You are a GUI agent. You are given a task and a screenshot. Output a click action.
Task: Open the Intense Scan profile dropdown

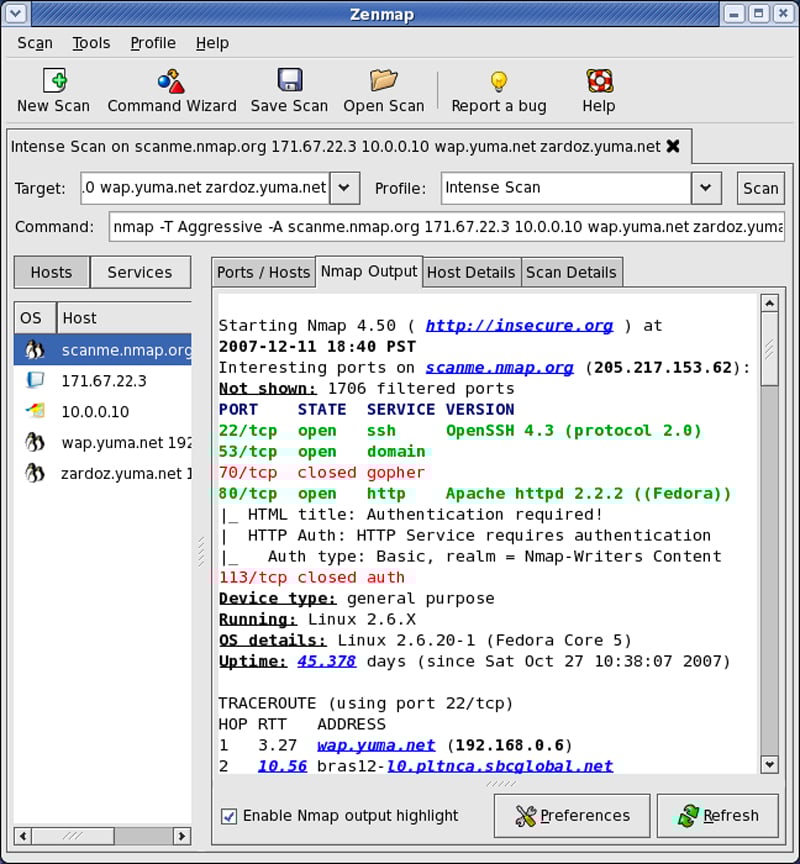point(706,188)
